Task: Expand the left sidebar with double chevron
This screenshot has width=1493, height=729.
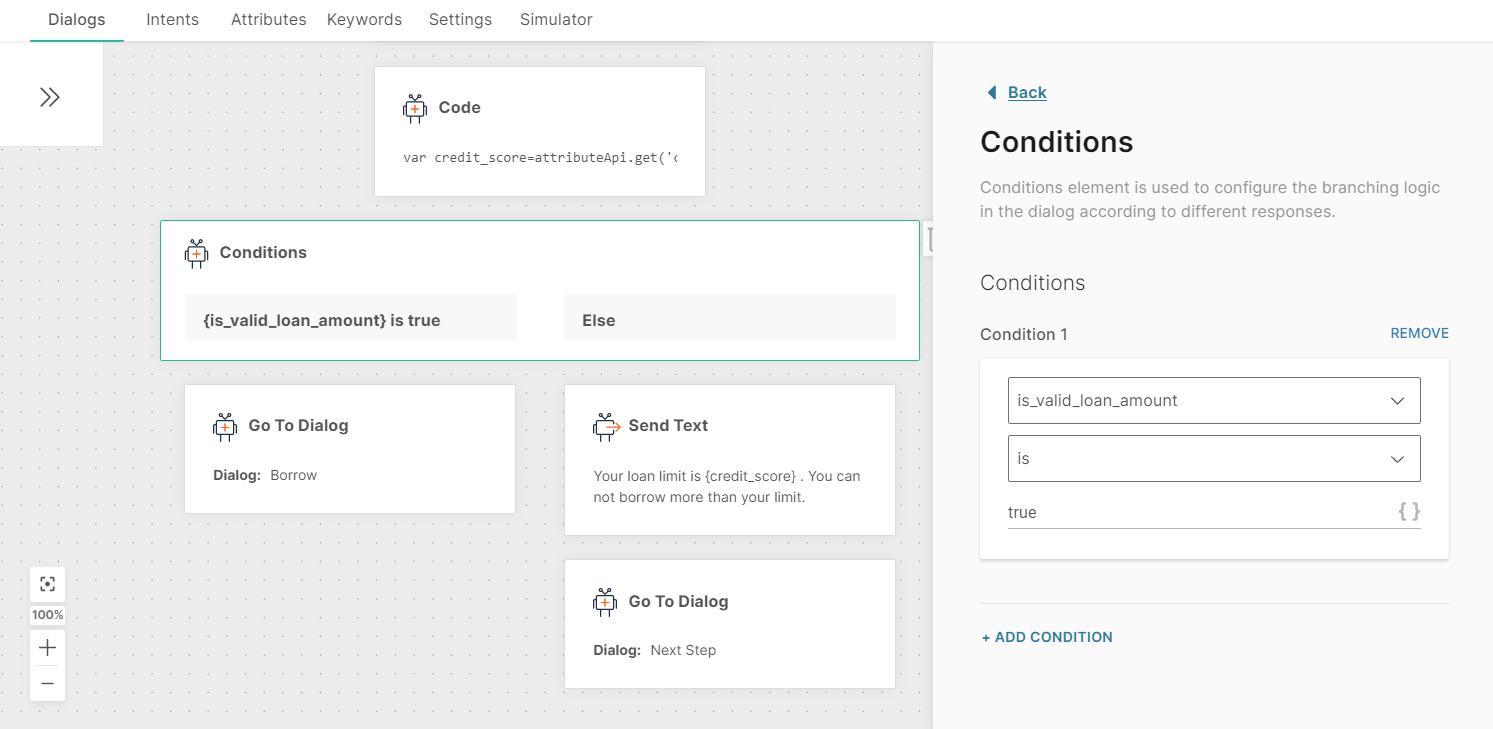Action: 50,97
